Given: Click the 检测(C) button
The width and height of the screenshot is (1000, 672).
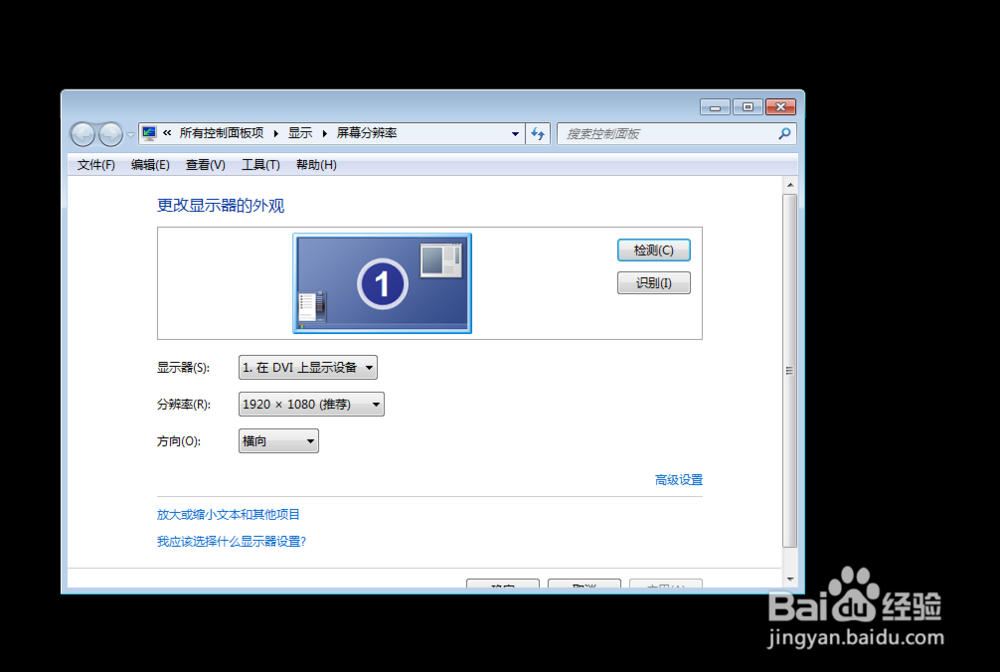Looking at the screenshot, I should pos(654,250).
